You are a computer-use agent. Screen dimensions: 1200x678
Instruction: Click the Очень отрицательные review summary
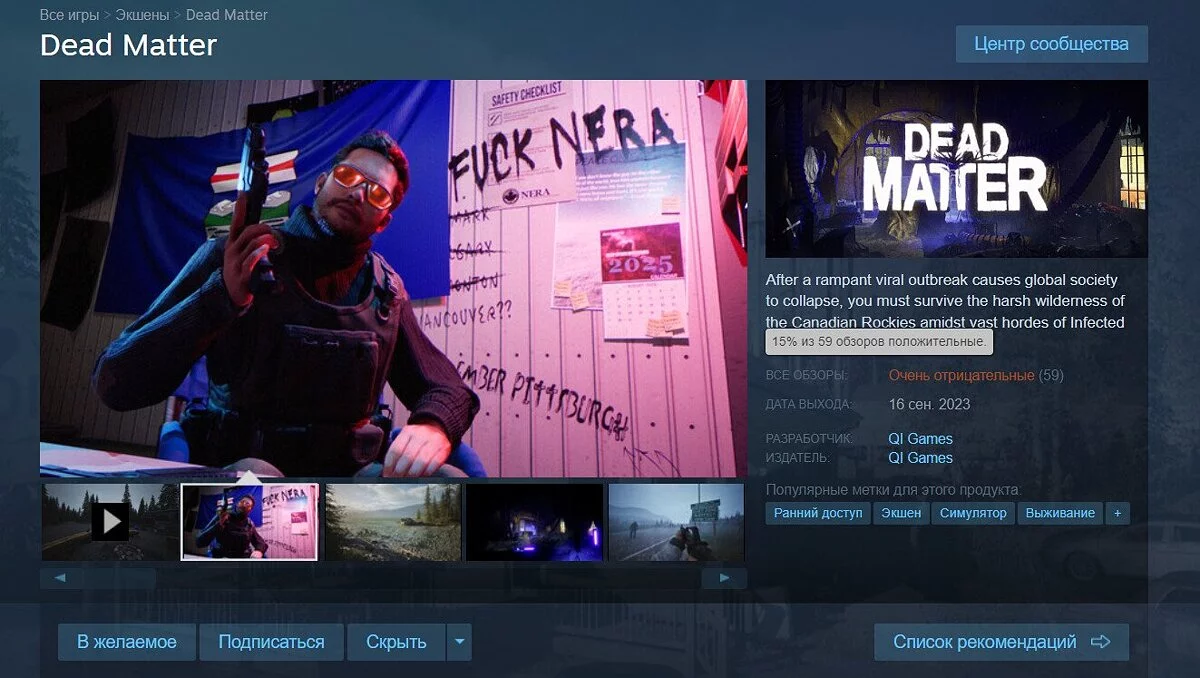pos(961,375)
